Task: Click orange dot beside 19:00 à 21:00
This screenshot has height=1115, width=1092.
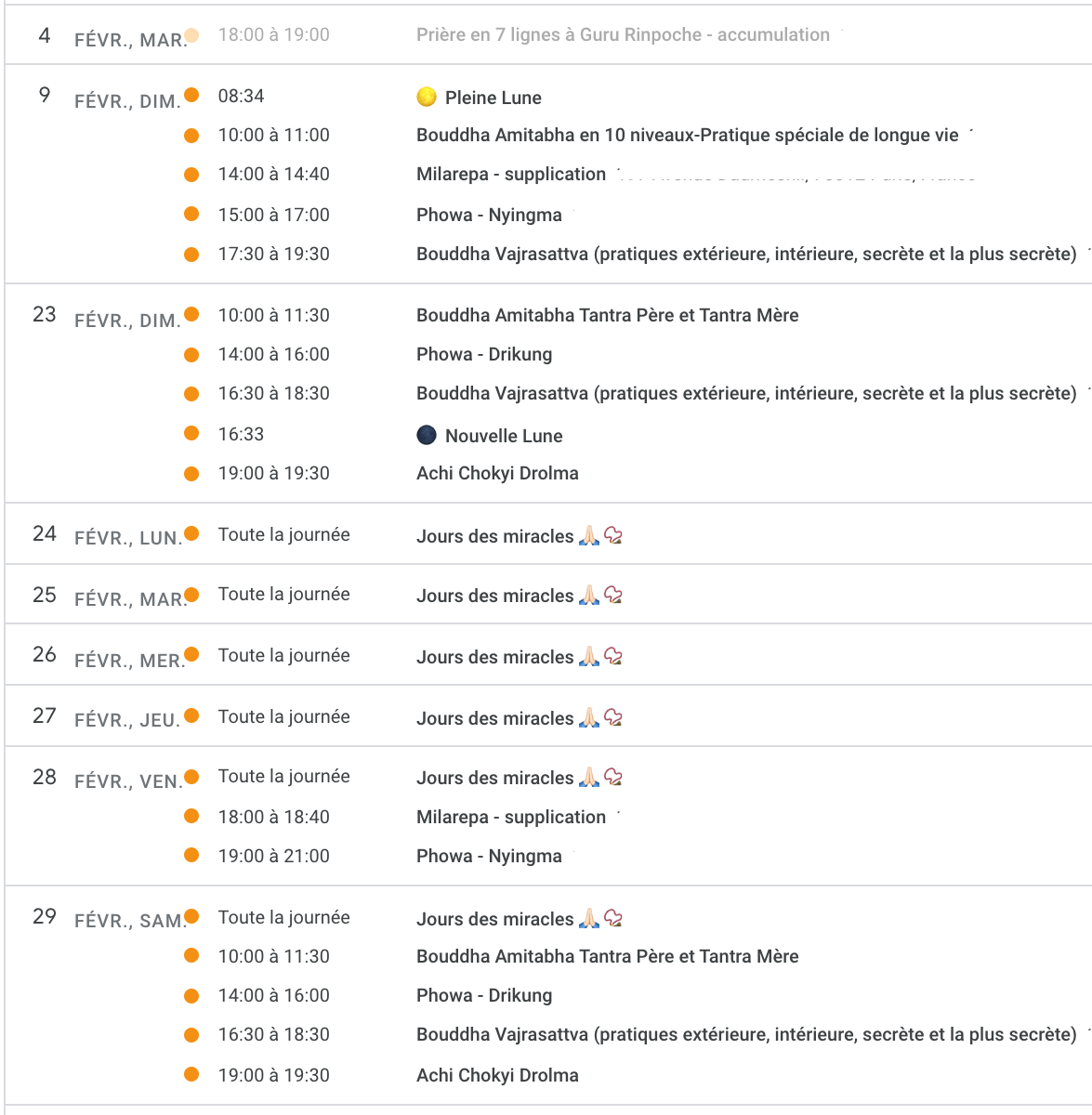Action: point(191,855)
